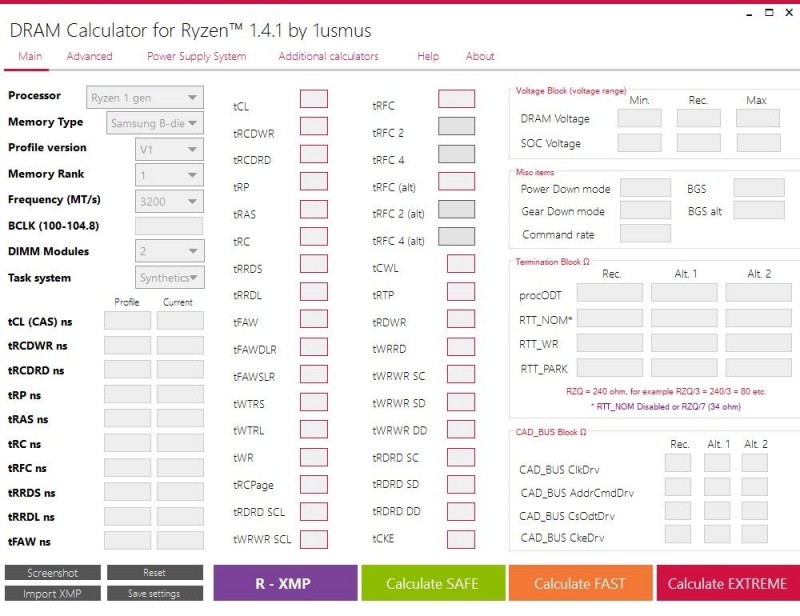Image resolution: width=800 pixels, height=616 pixels.
Task: Go to Additional calculators tab
Action: (x=328, y=56)
